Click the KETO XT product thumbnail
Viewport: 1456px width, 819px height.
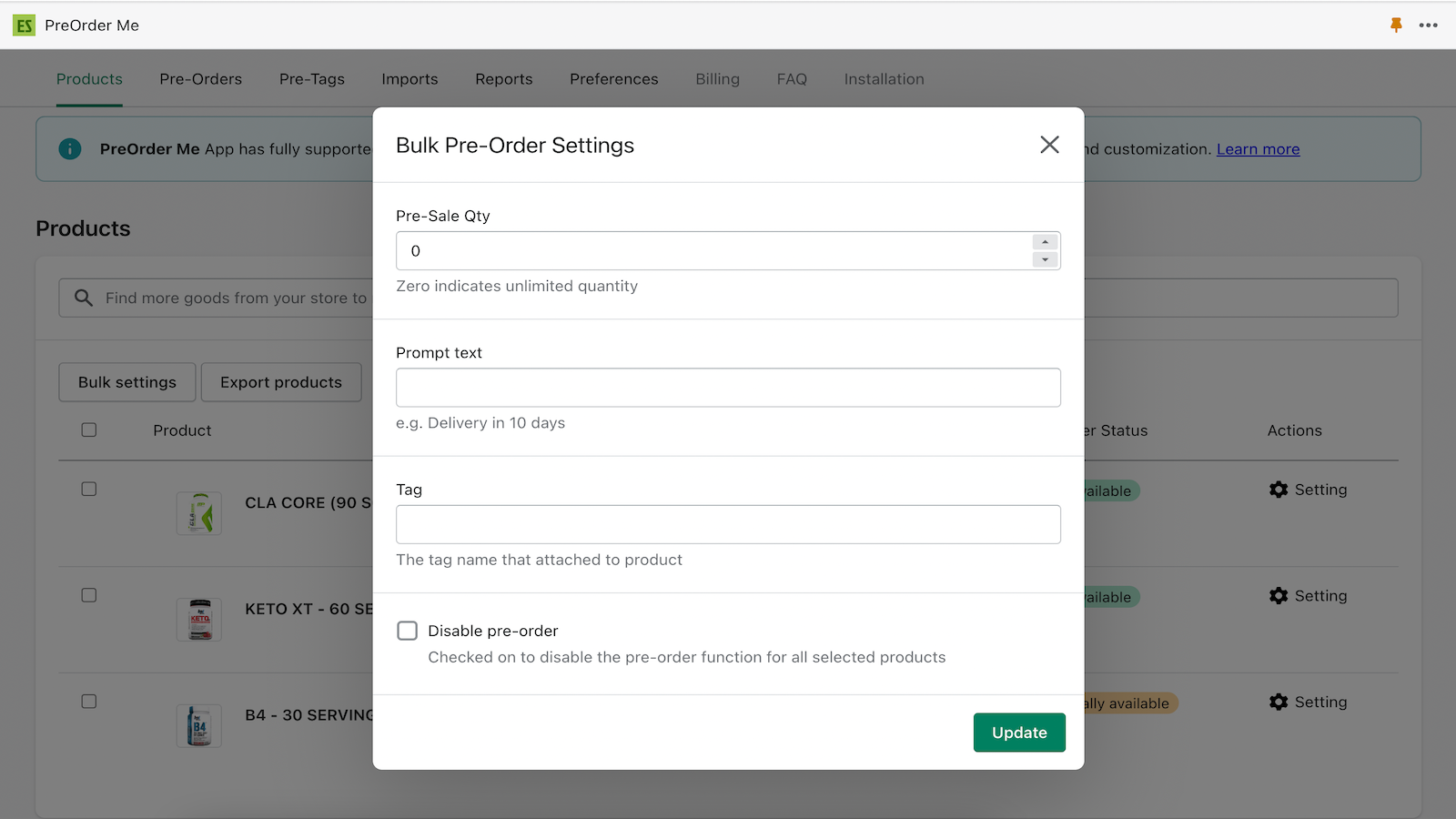pos(198,620)
